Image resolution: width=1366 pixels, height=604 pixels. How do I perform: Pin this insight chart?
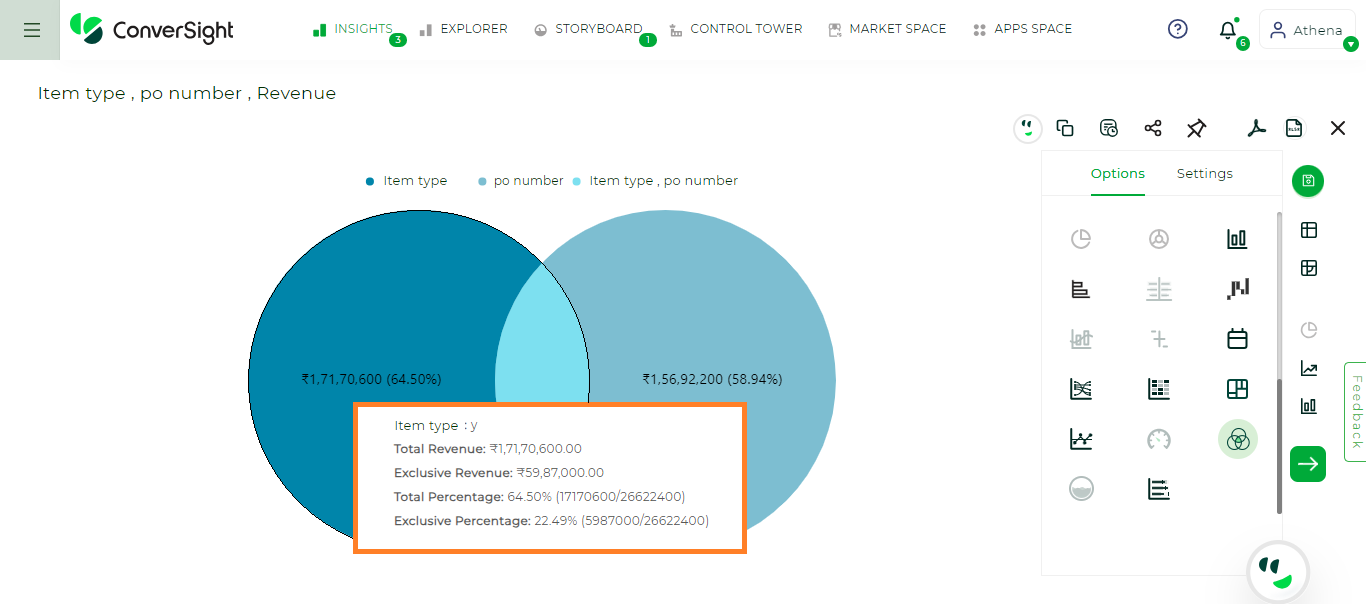[x=1197, y=128]
